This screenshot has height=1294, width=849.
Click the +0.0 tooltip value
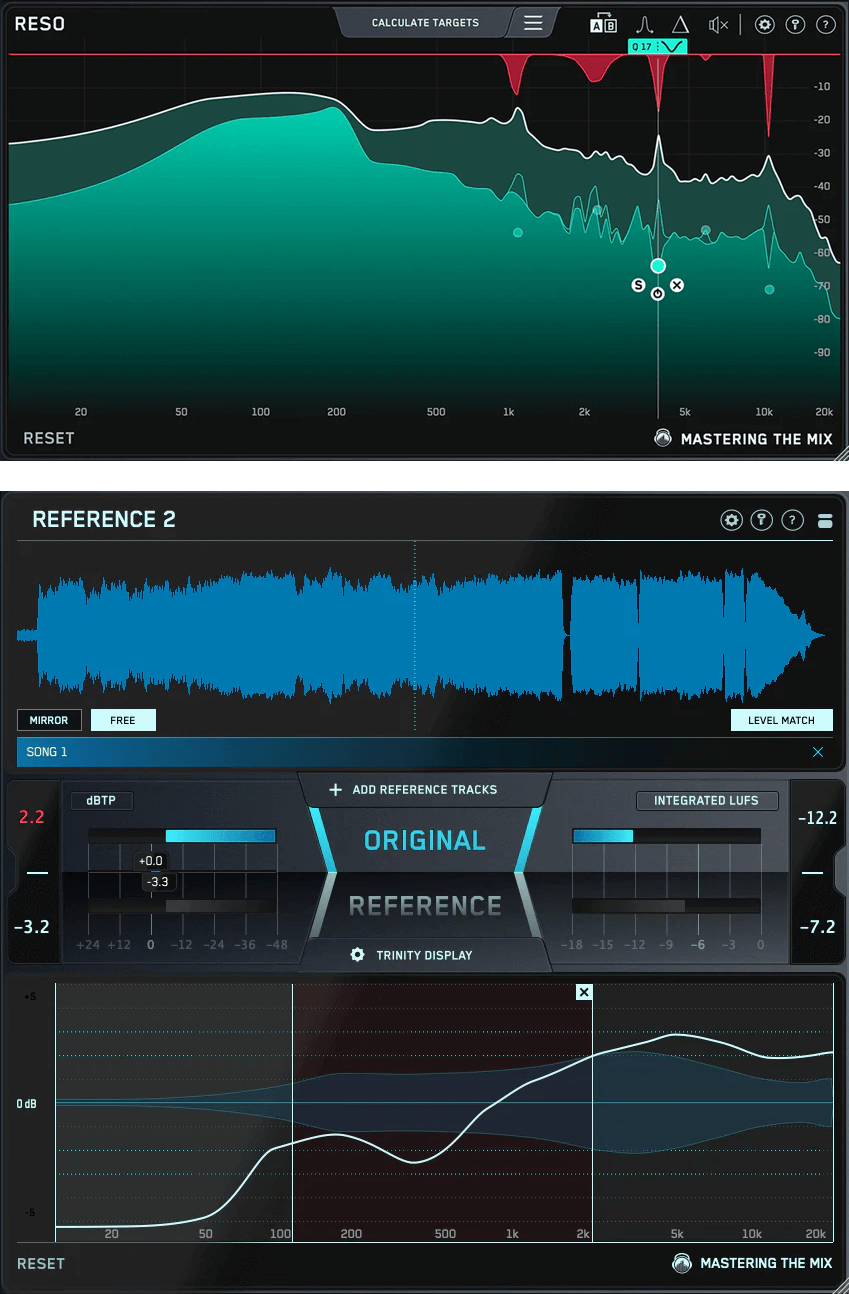click(x=151, y=861)
